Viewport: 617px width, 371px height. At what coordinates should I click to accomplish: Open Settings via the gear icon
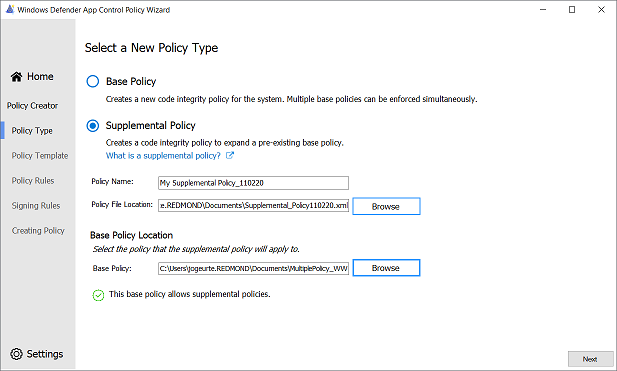point(17,354)
